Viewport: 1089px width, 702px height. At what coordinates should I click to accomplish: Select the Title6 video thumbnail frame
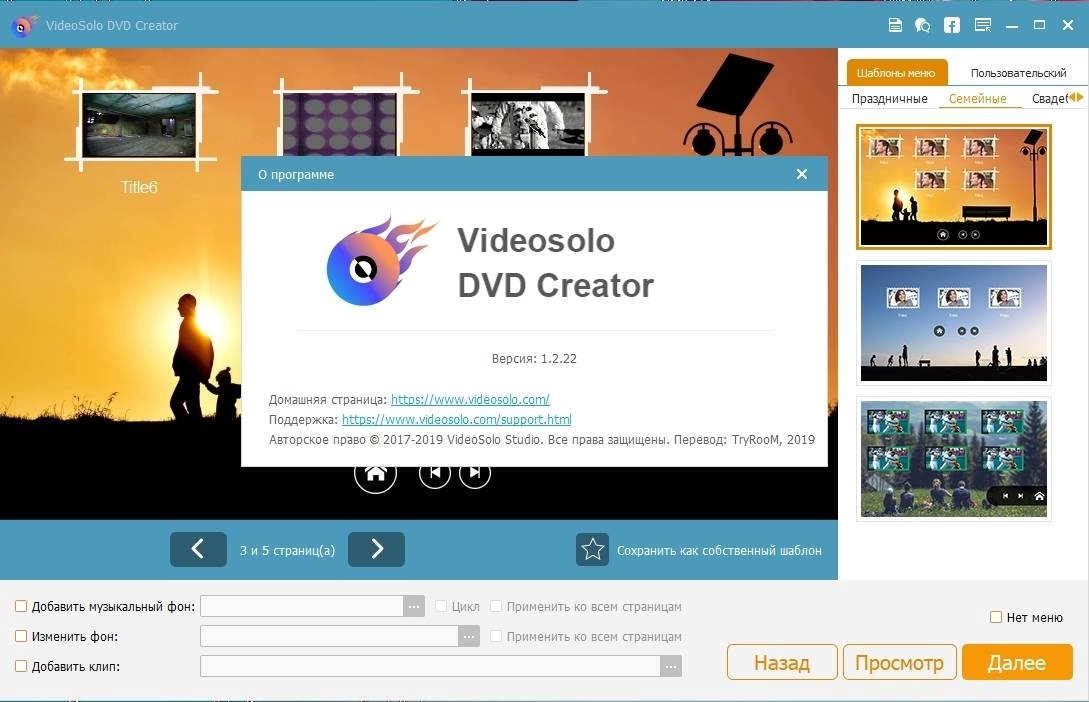point(140,125)
